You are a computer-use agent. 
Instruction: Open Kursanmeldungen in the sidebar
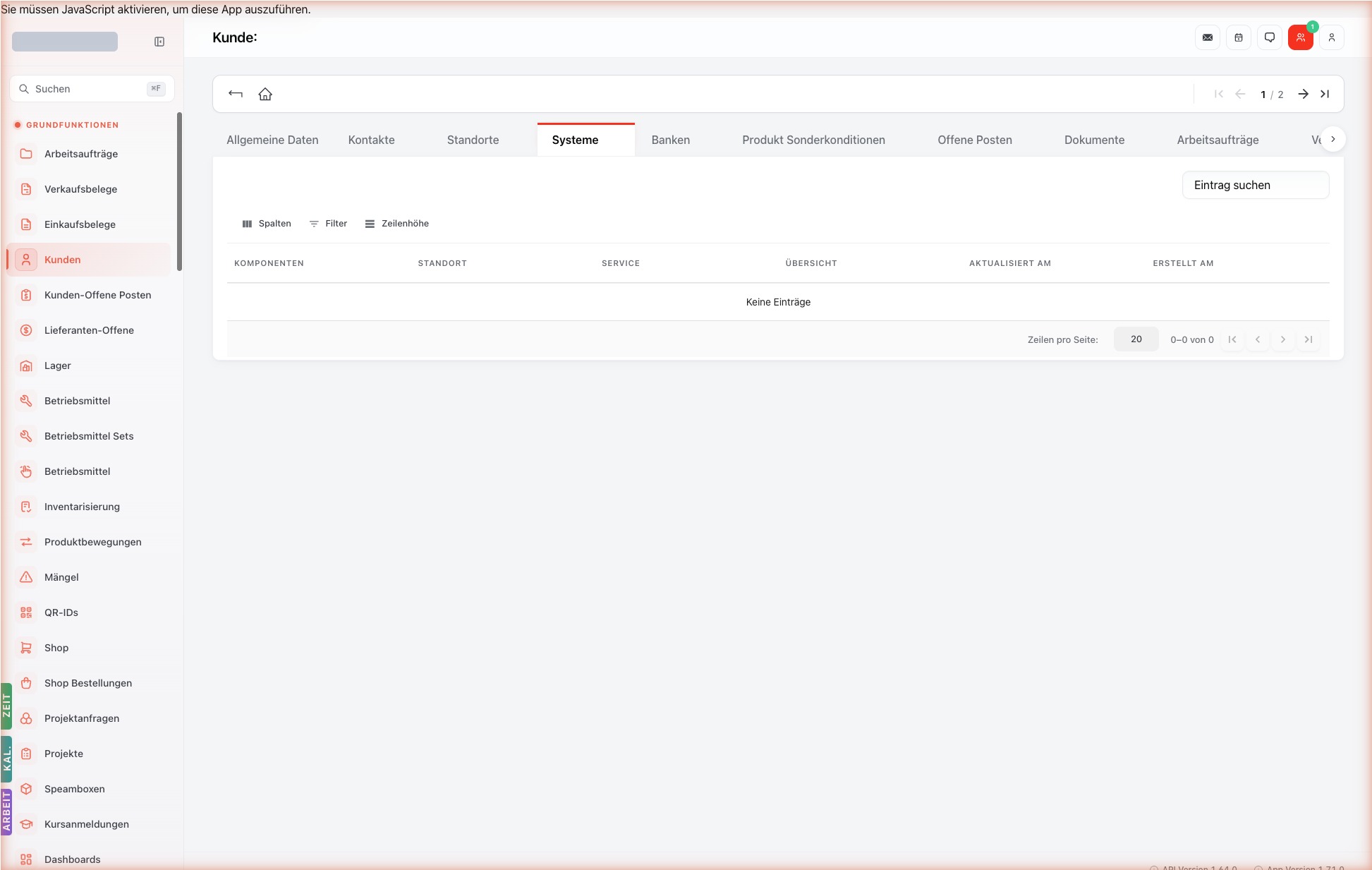pos(89,824)
